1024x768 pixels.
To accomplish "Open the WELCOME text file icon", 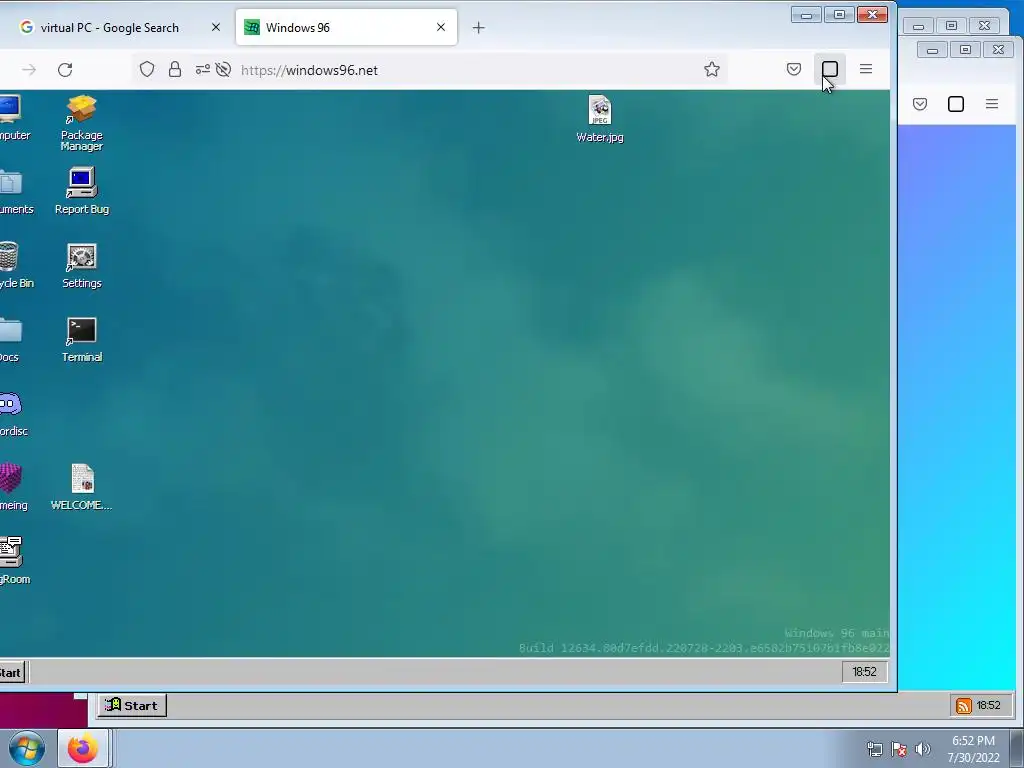I will pyautogui.click(x=82, y=487).
